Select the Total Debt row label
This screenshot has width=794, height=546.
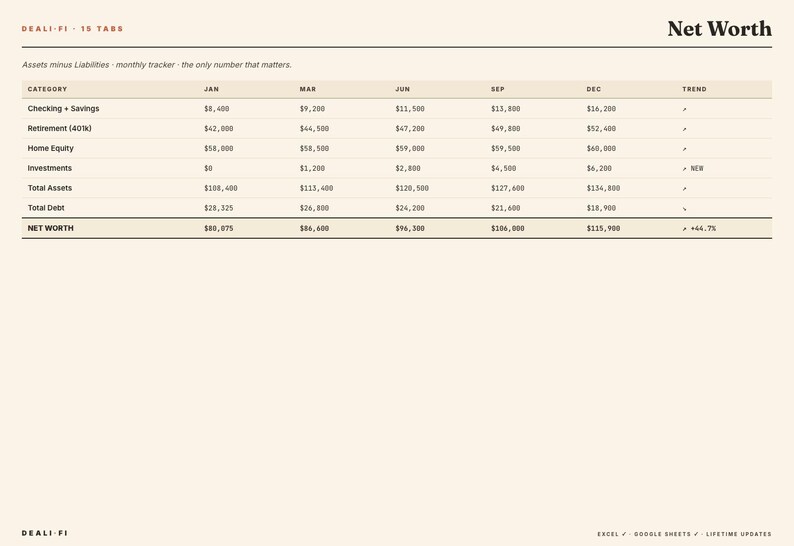click(46, 208)
